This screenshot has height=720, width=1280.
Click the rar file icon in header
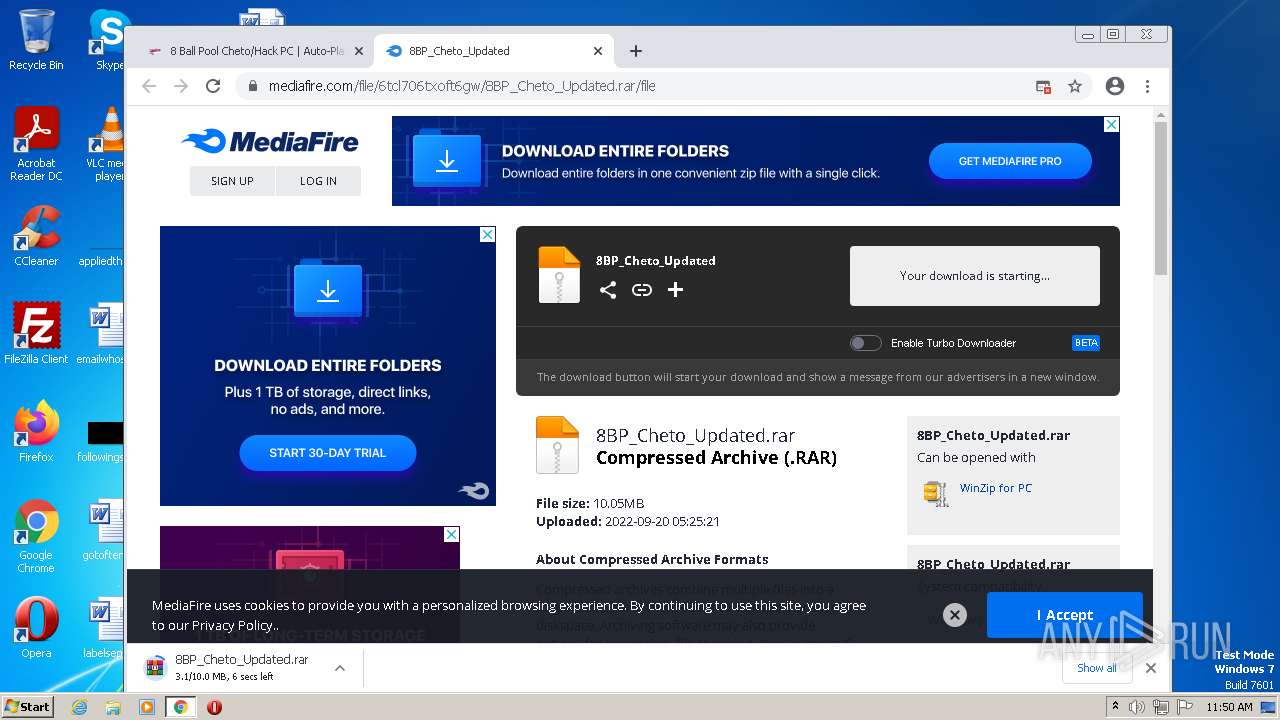(x=559, y=274)
